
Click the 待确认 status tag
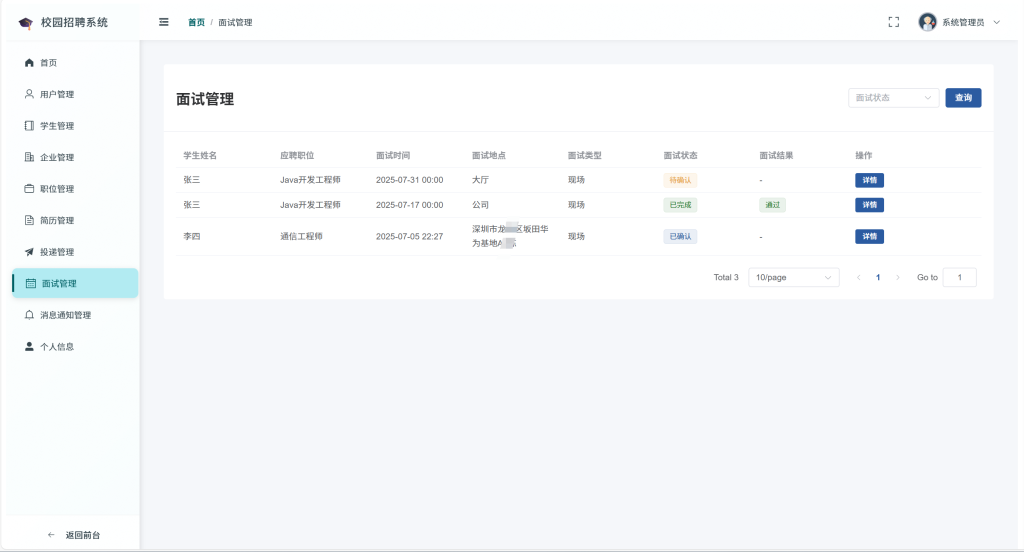click(680, 180)
